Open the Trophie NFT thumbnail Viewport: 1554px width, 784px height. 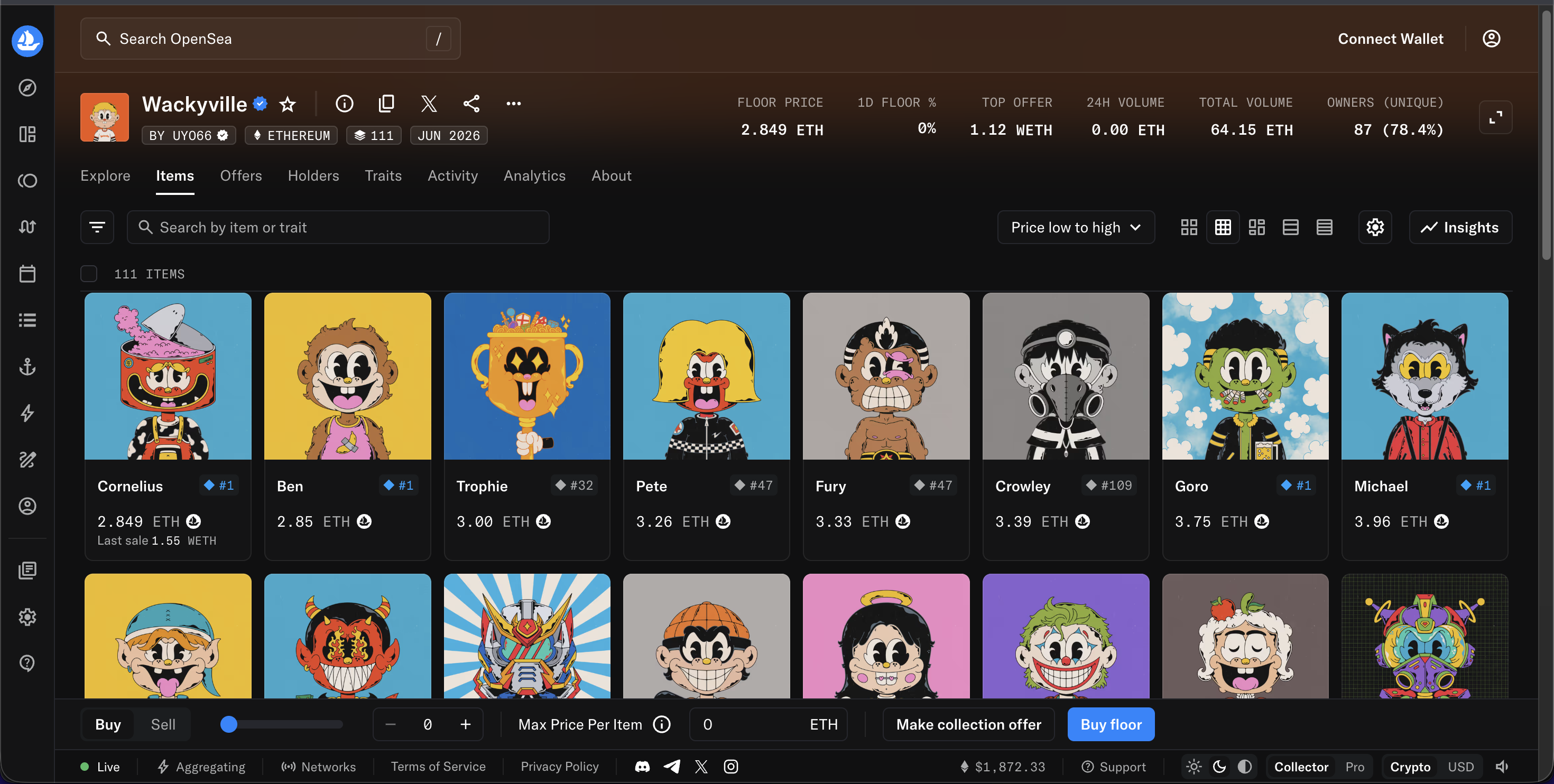(x=526, y=376)
